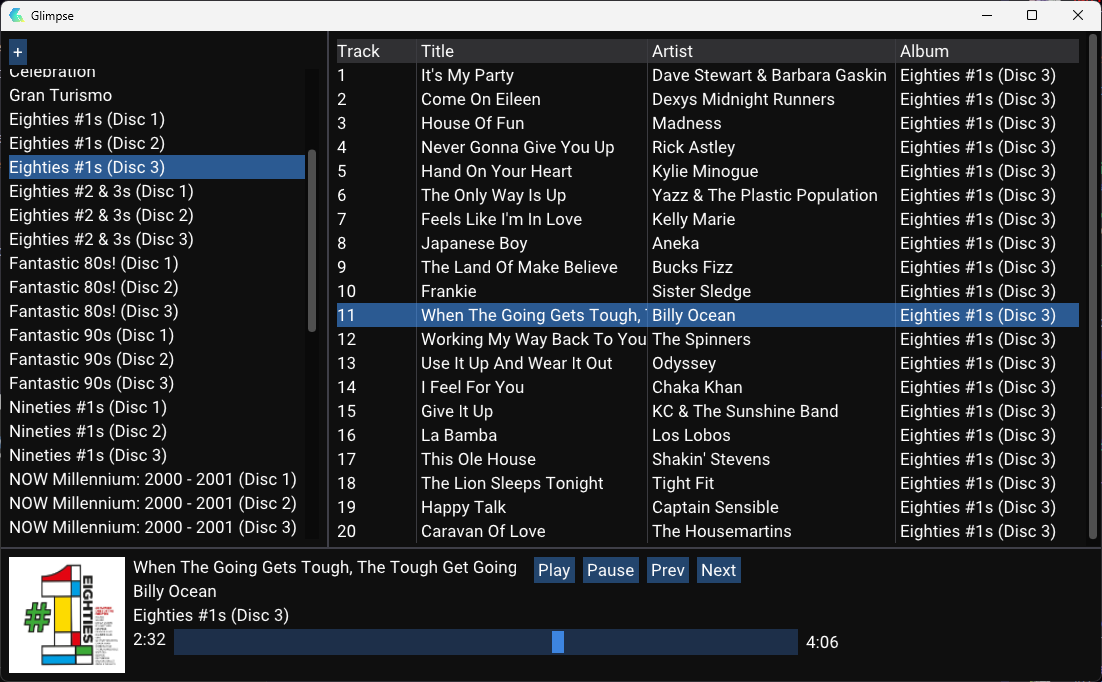Open Eighties #2 & 3s (Disc 3)

coord(101,239)
